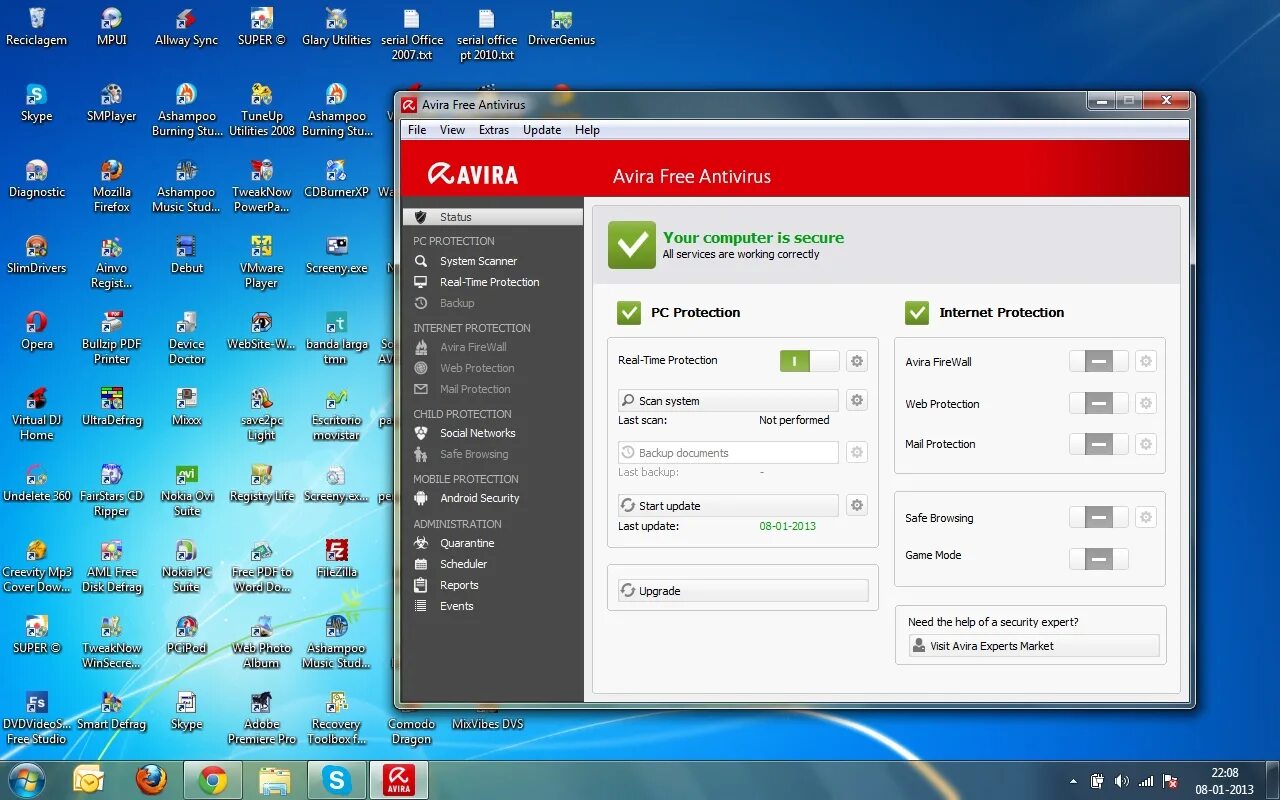Select the FileZilla desktop icon
Screen dimensions: 1280x800
[336, 560]
